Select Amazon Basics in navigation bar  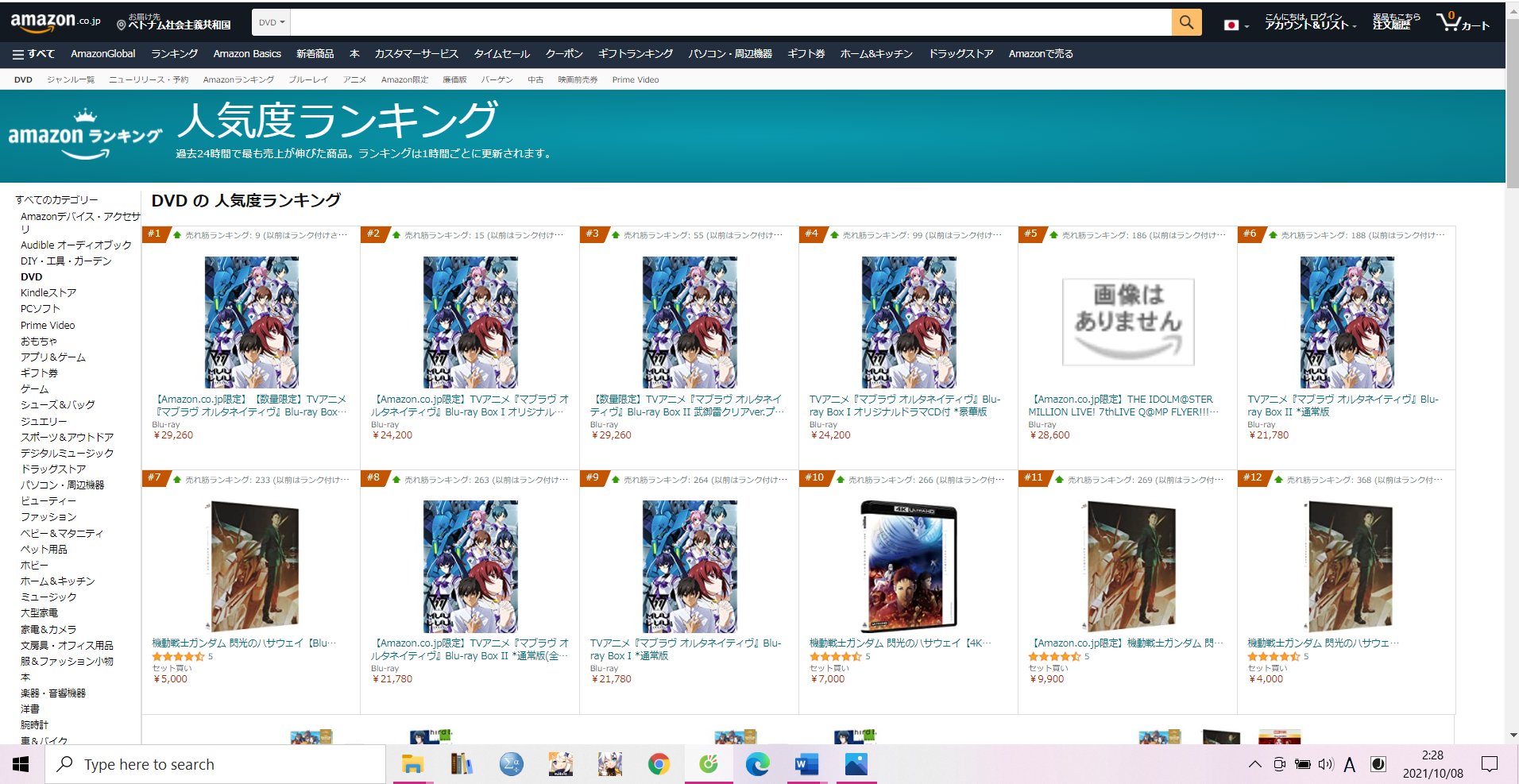[x=247, y=54]
